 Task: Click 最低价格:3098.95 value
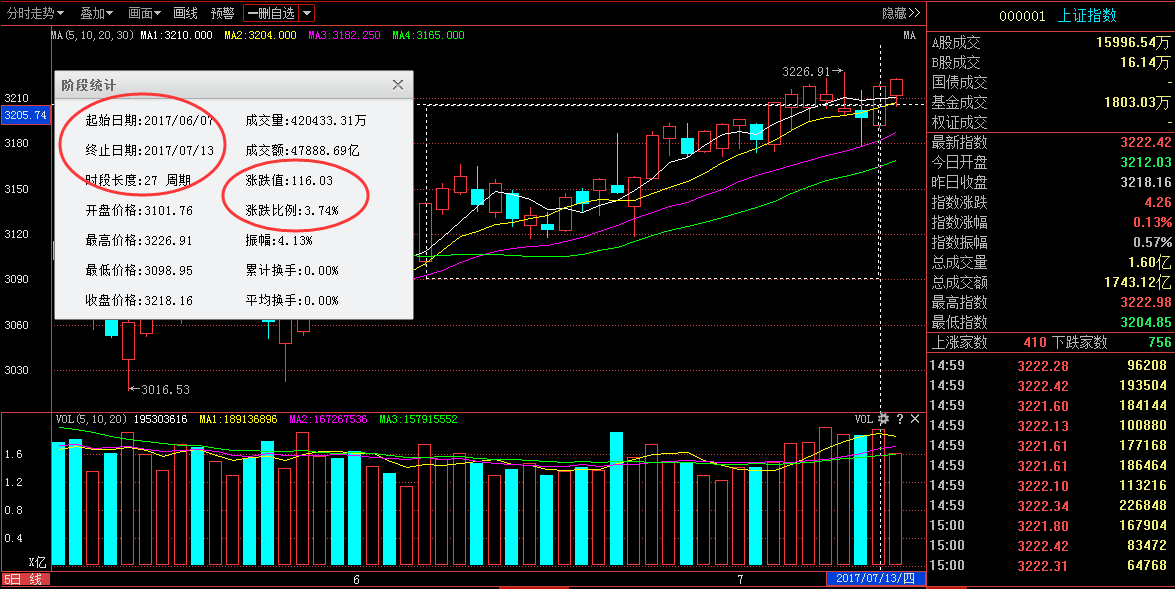[139, 271]
